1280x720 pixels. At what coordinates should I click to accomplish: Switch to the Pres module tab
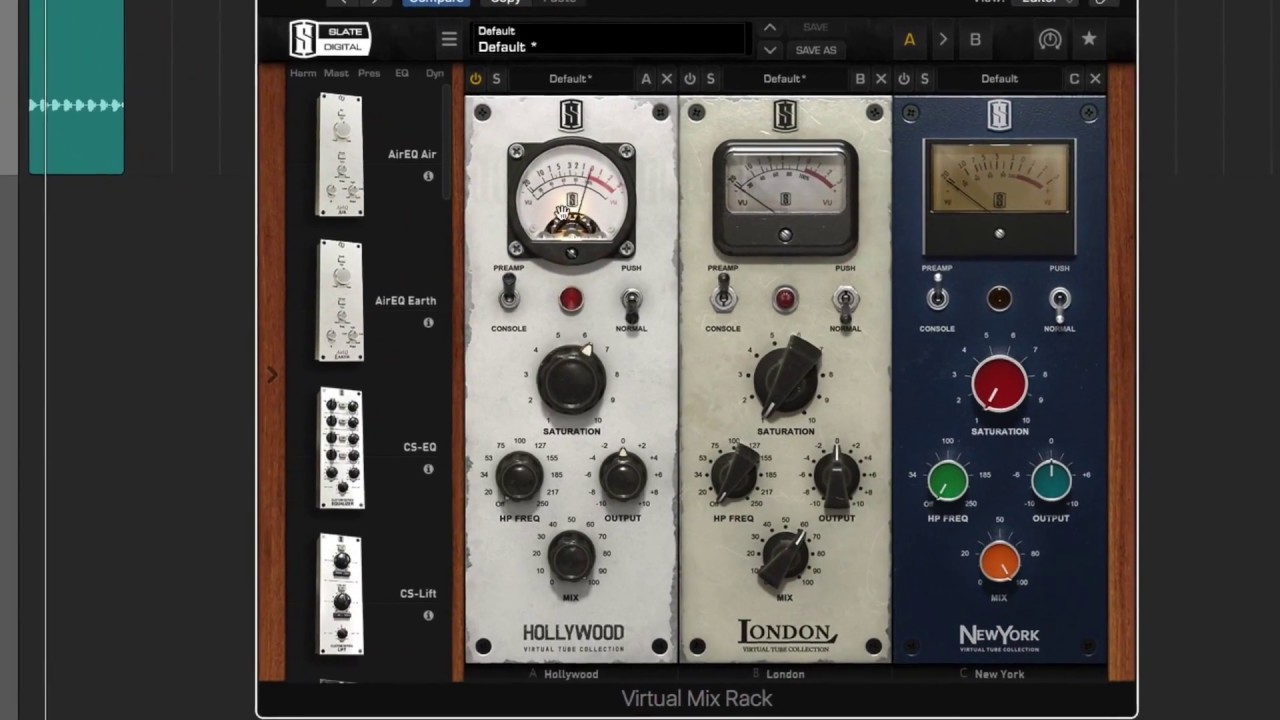coord(369,73)
